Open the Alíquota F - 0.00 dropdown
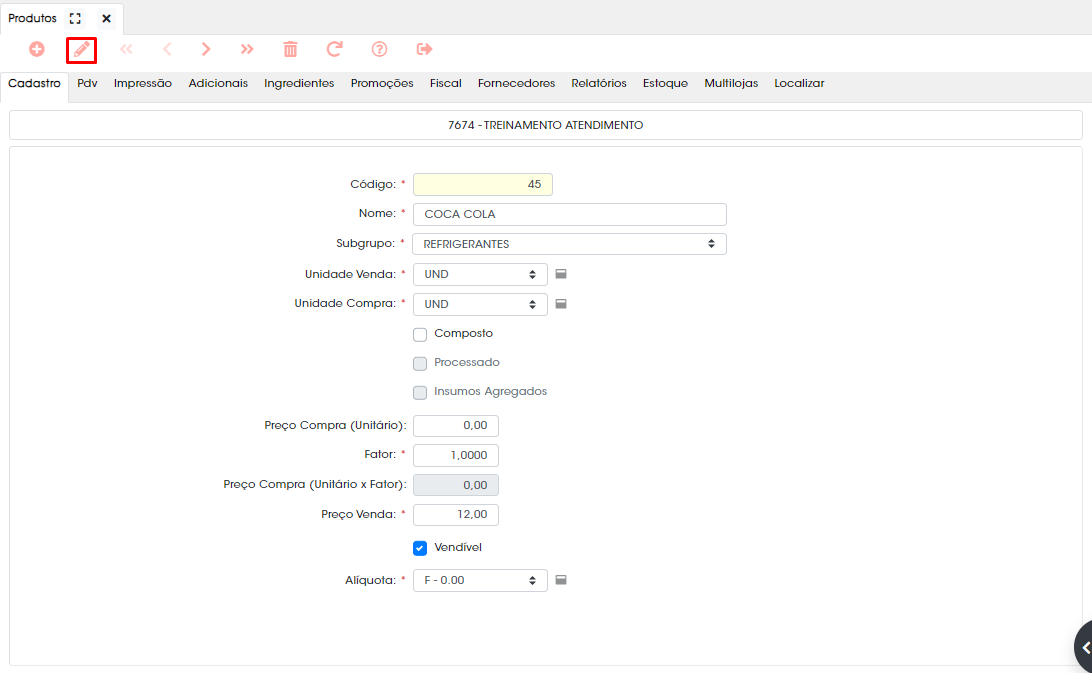This screenshot has height=673, width=1092. 480,580
